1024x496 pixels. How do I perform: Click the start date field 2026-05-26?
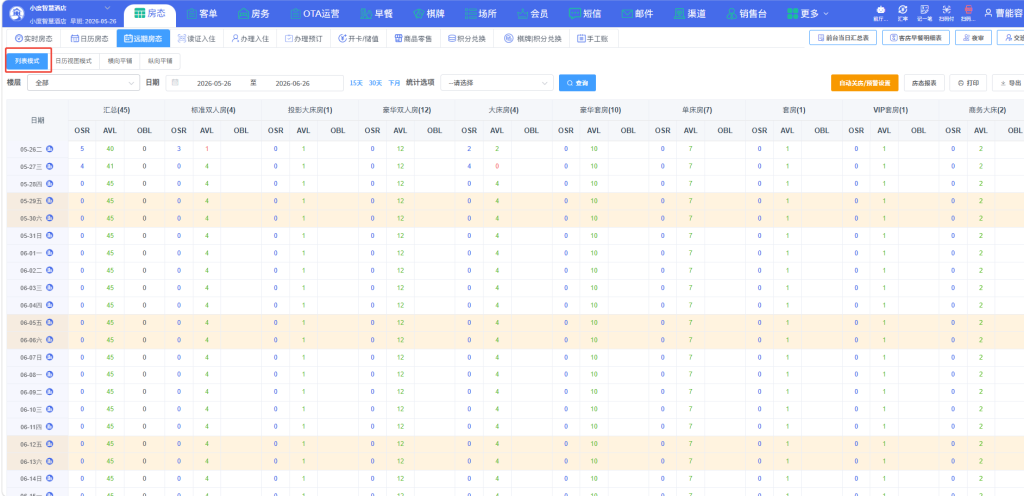coord(214,84)
